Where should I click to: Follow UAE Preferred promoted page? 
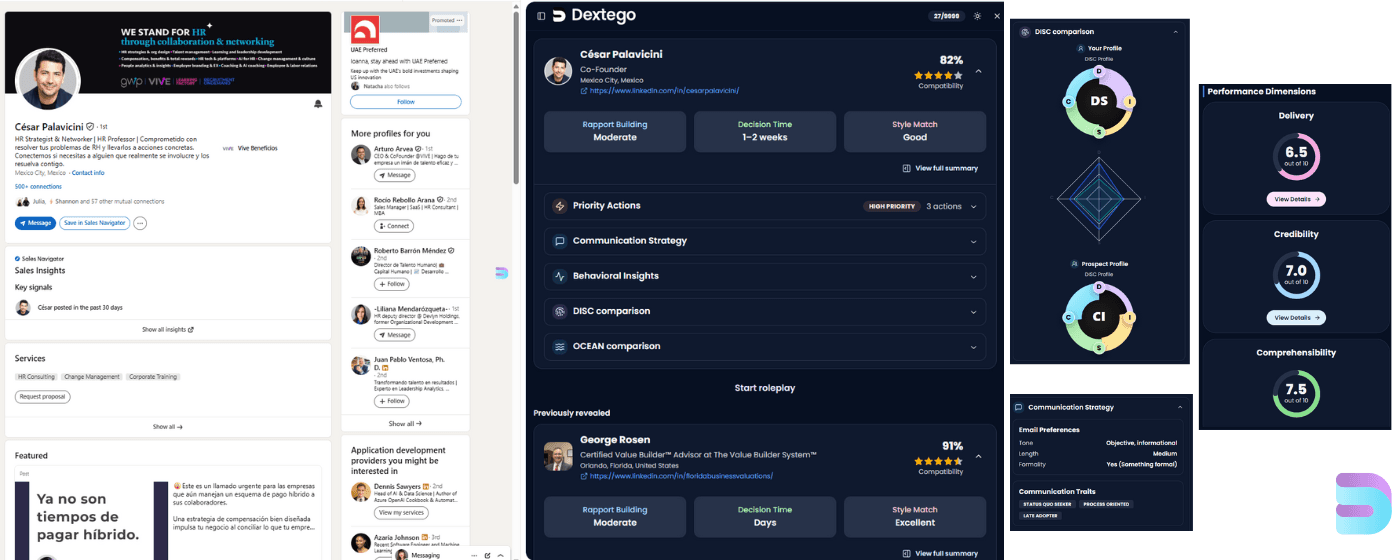coord(406,102)
